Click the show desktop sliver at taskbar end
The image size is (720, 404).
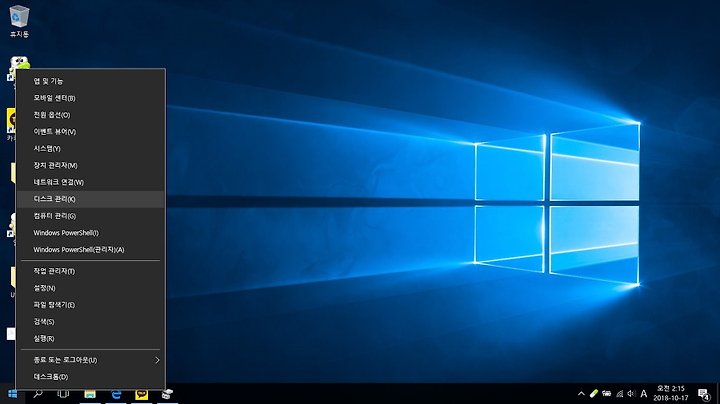[718, 394]
